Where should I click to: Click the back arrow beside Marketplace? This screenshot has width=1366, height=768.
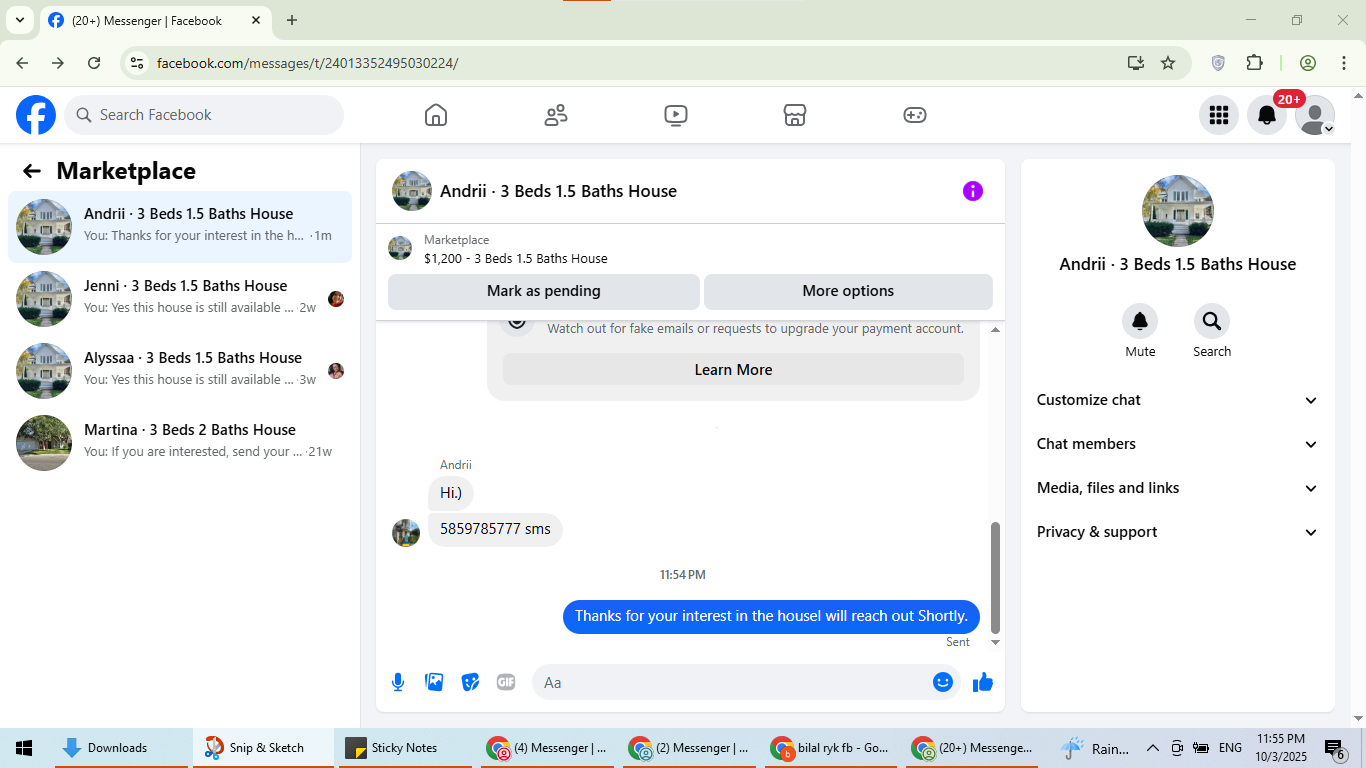point(32,171)
